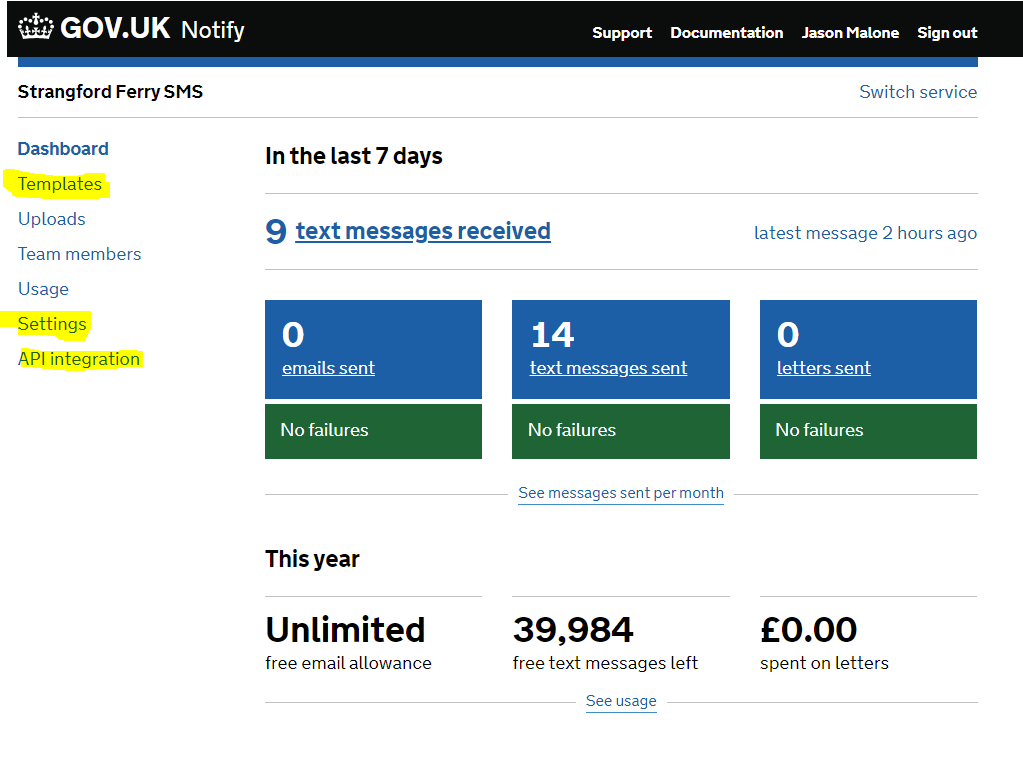The width and height of the screenshot is (1023, 764).
Task: Open the Settings section
Action: coord(51,324)
